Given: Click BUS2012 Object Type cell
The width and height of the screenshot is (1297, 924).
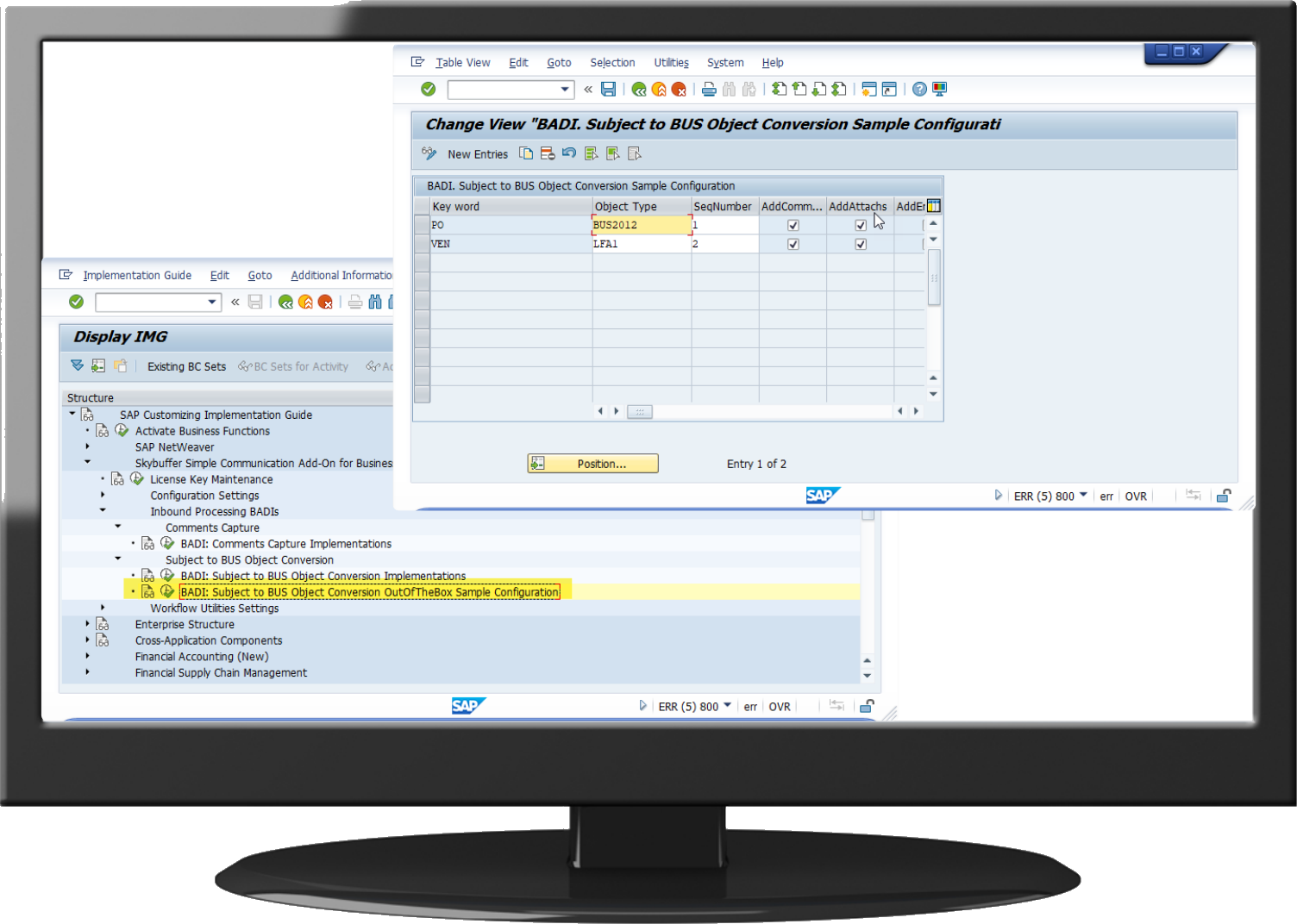Looking at the screenshot, I should (x=642, y=225).
